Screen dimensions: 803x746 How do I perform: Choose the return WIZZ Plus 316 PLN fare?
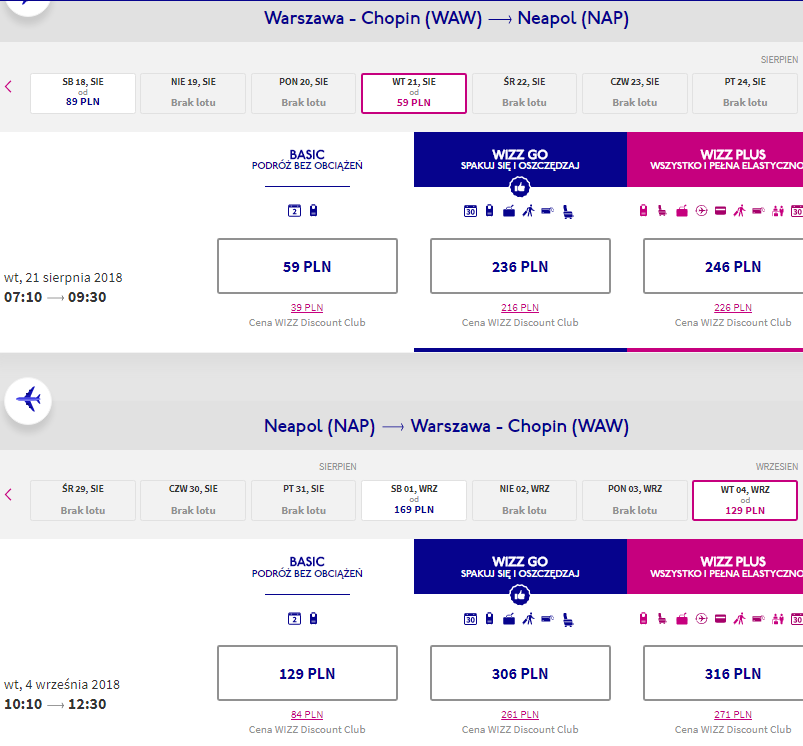[733, 673]
